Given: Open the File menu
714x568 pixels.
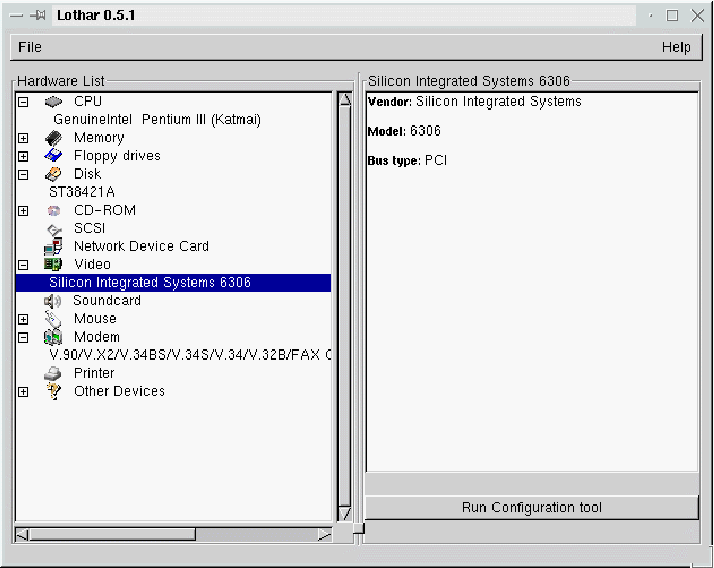Looking at the screenshot, I should pos(30,47).
